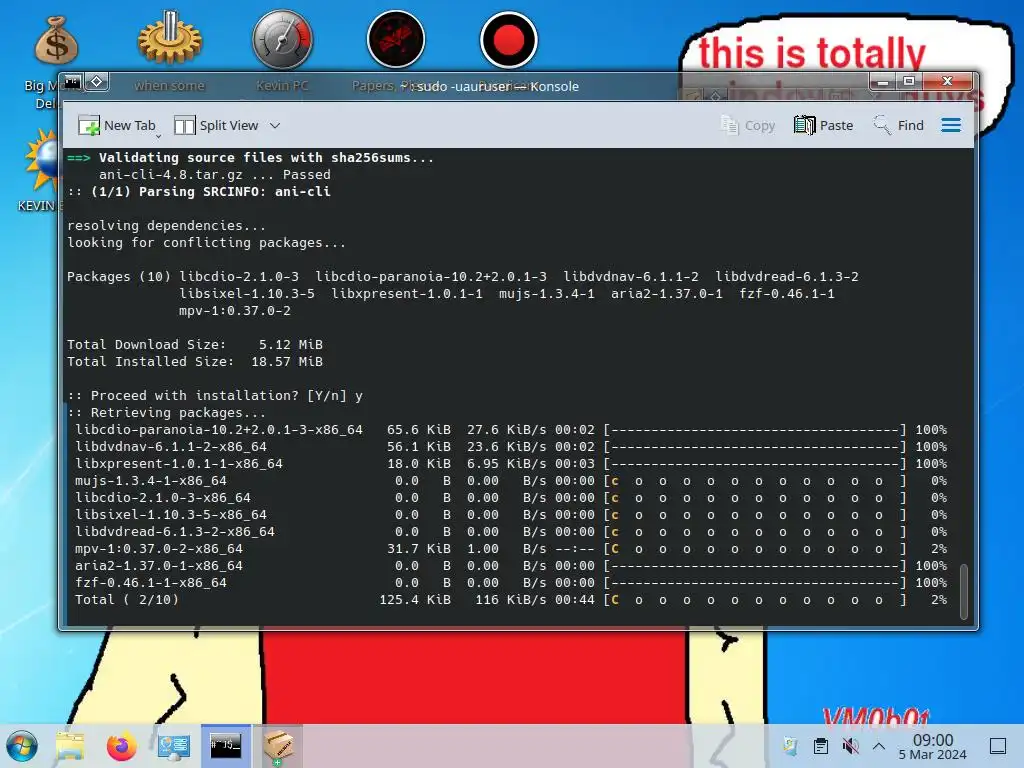The image size is (1024, 768).
Task: Expand the Split View dropdown chevron
Action: click(275, 125)
